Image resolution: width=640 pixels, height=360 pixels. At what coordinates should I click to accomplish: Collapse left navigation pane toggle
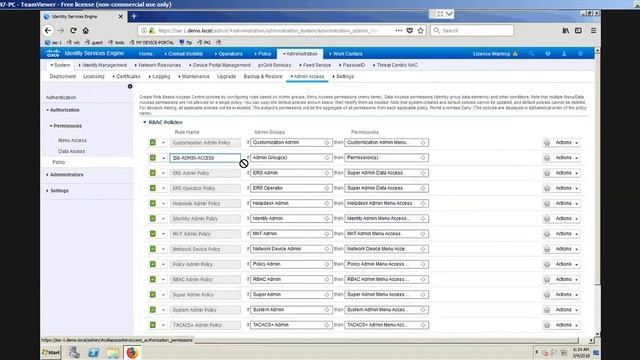pos(130,87)
